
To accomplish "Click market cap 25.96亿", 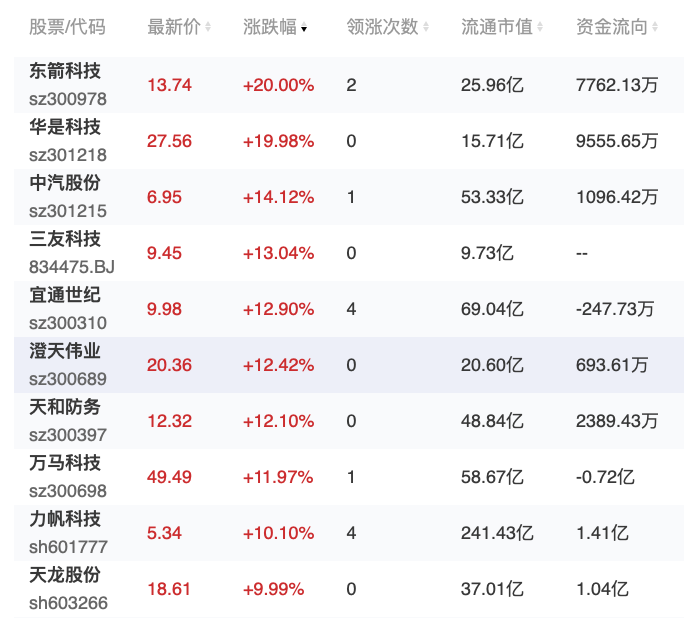I will pyautogui.click(x=492, y=85).
